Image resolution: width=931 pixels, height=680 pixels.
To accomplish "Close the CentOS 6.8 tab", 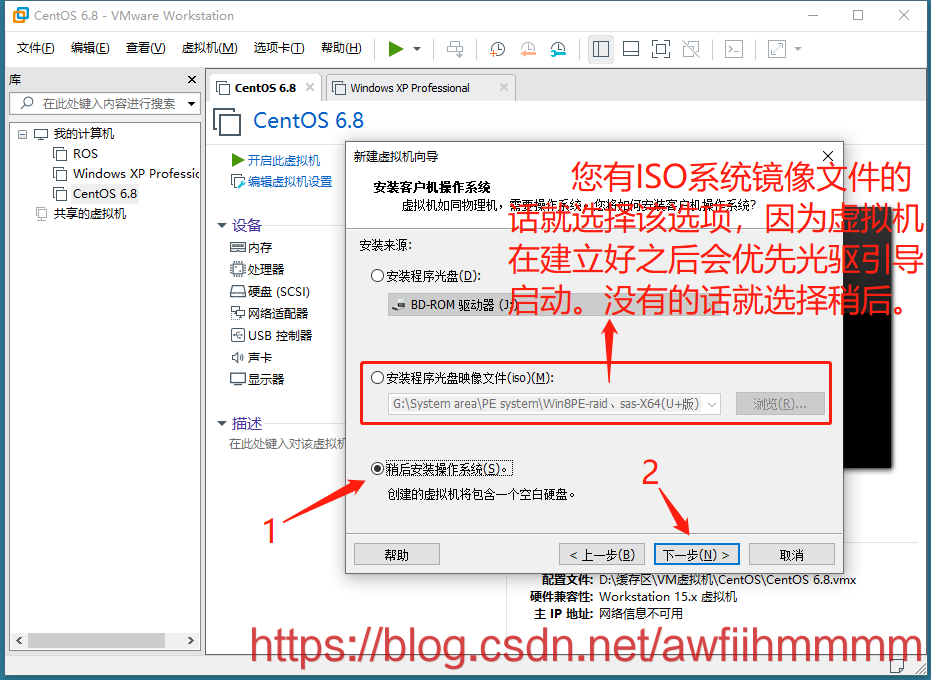I will pyautogui.click(x=310, y=87).
